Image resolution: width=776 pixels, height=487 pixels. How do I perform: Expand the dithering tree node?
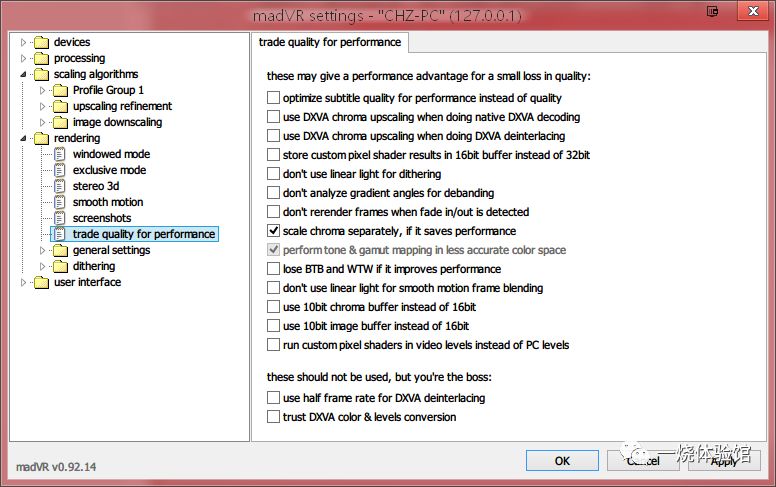[x=42, y=266]
